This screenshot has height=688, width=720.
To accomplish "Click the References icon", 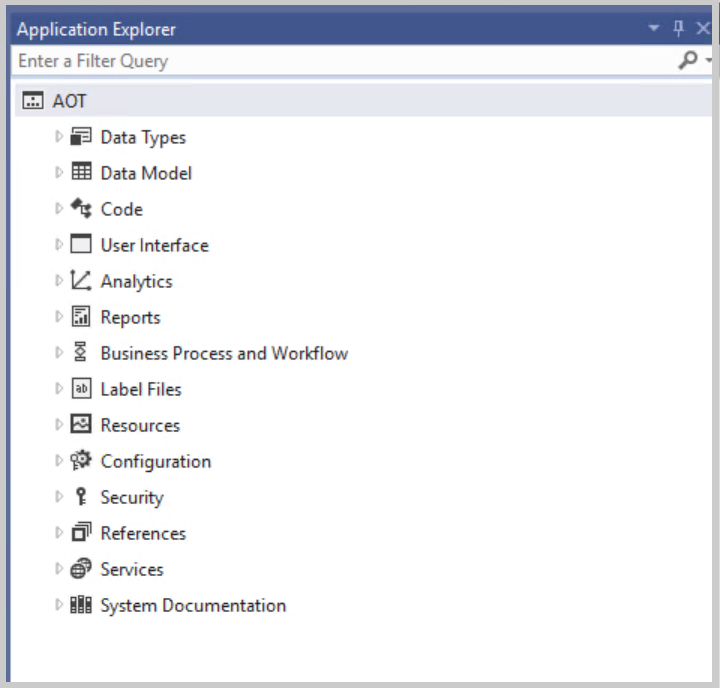I will pos(81,532).
